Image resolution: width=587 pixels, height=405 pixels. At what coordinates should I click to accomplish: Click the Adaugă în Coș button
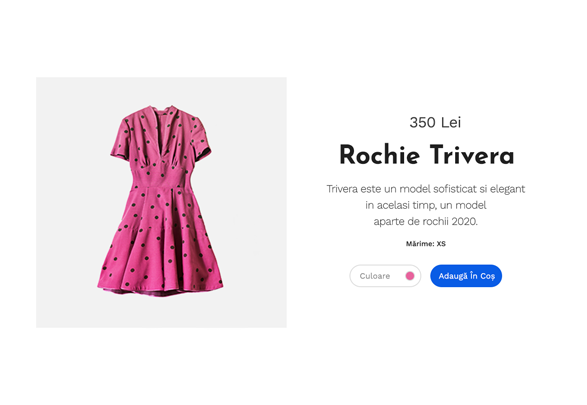[466, 276]
